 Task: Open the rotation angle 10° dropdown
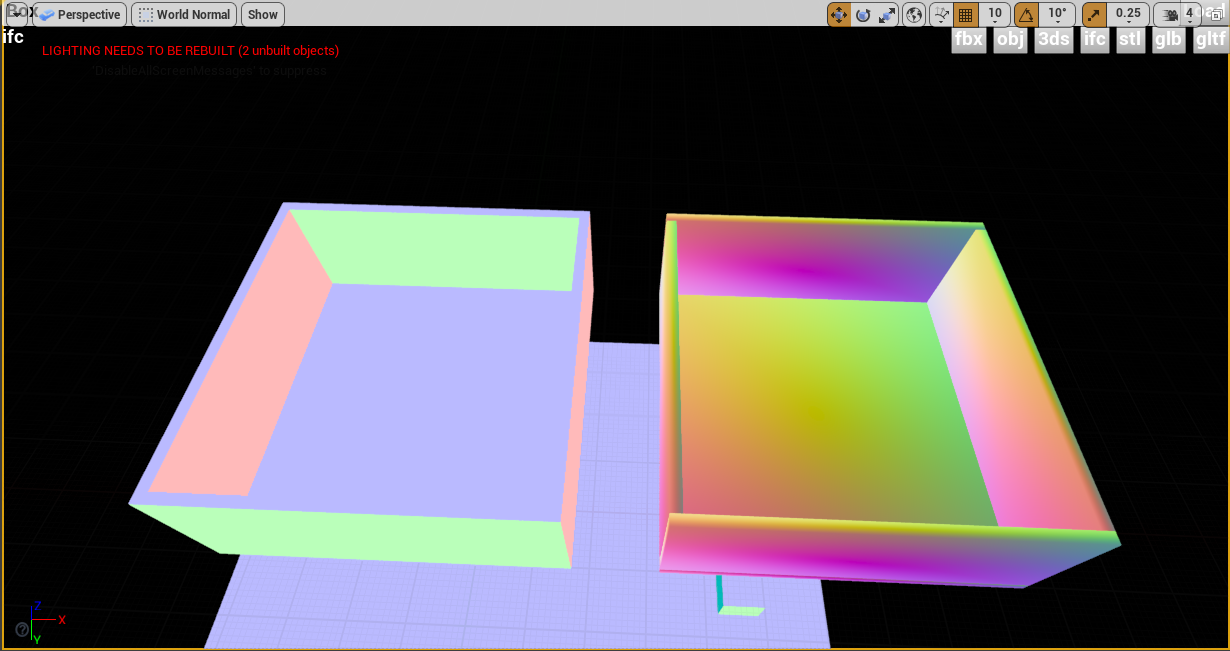(x=1056, y=14)
